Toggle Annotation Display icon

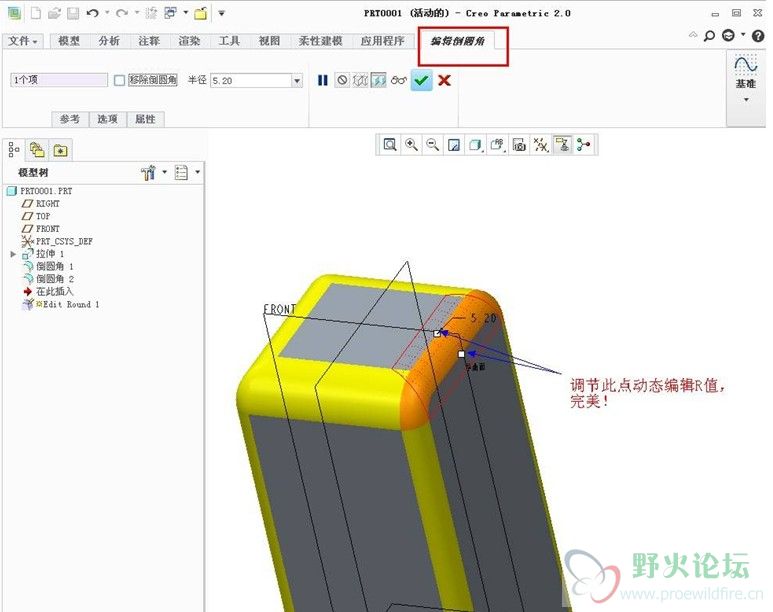click(x=562, y=144)
